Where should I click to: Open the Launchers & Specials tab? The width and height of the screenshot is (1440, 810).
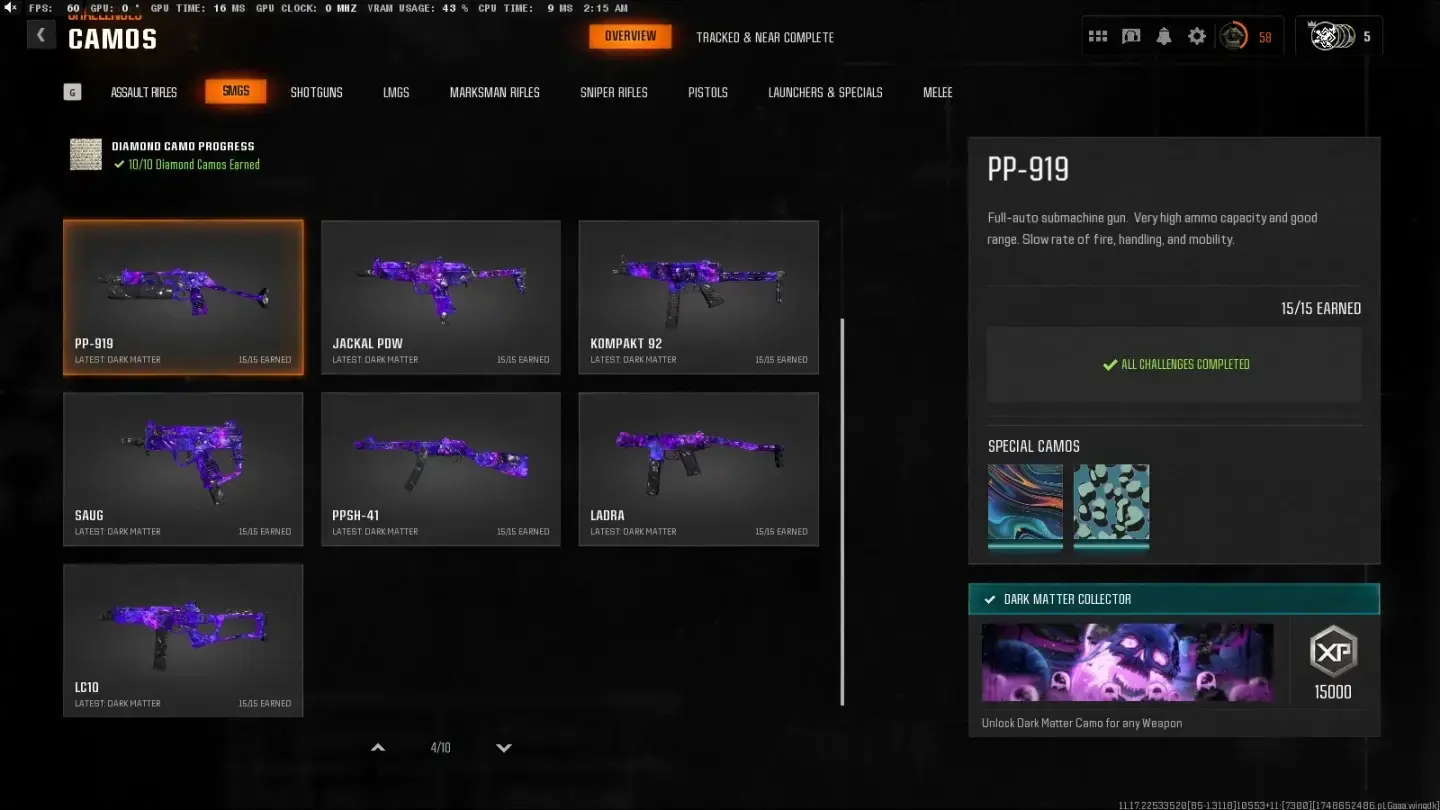825,92
